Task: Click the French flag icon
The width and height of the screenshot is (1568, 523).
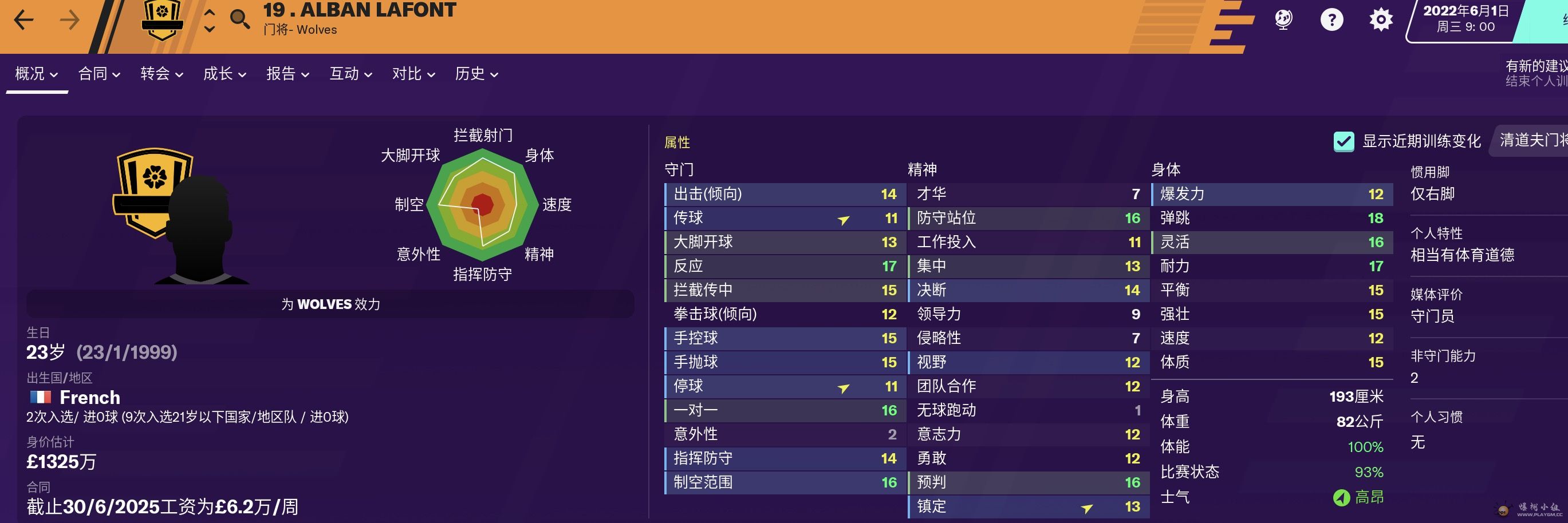Action: pos(41,397)
